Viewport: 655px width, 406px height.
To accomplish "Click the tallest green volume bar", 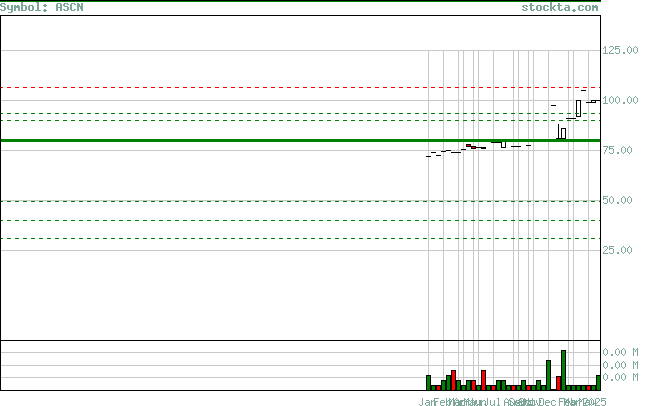I will tap(564, 370).
